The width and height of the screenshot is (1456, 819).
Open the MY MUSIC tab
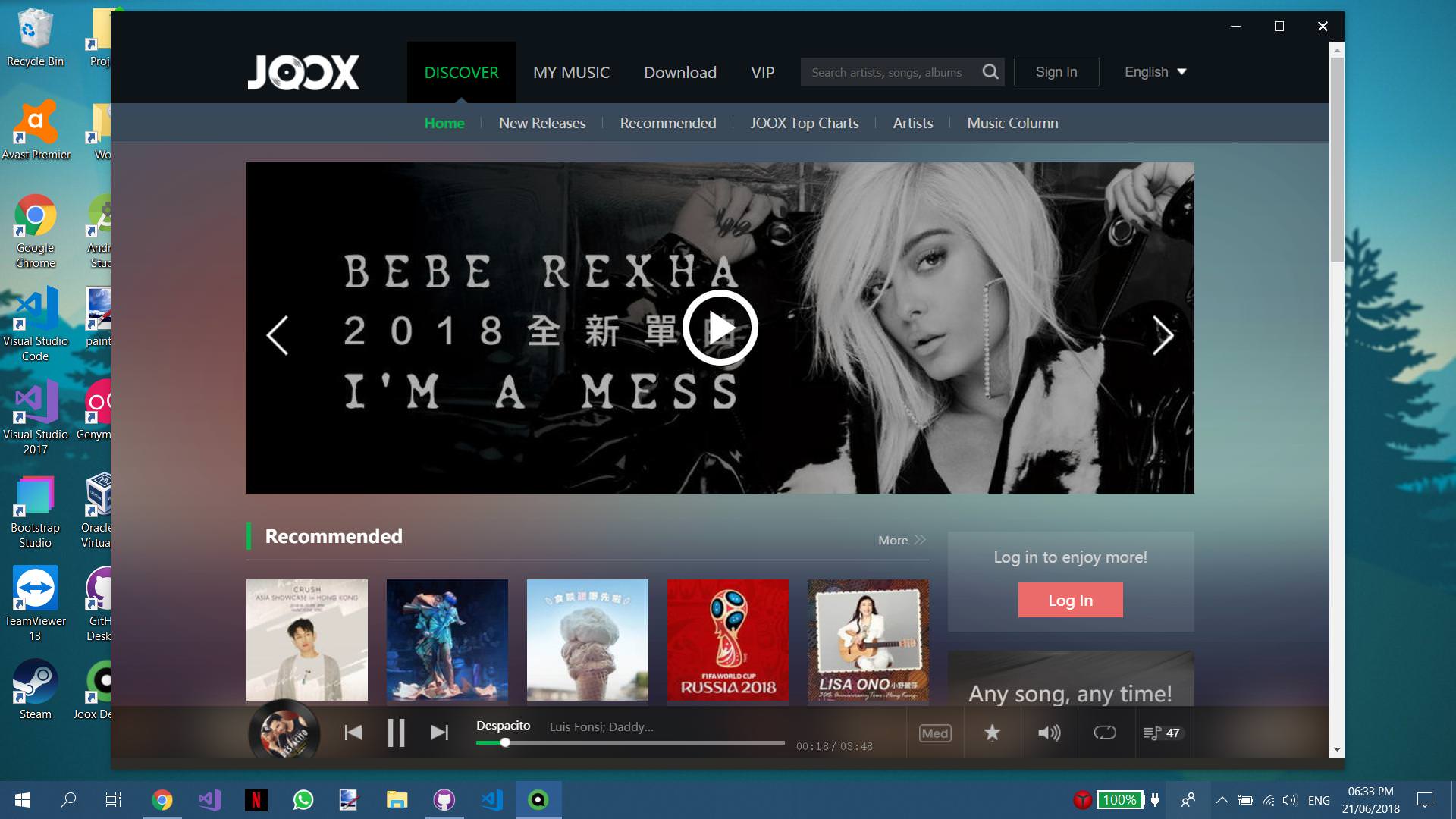(571, 72)
